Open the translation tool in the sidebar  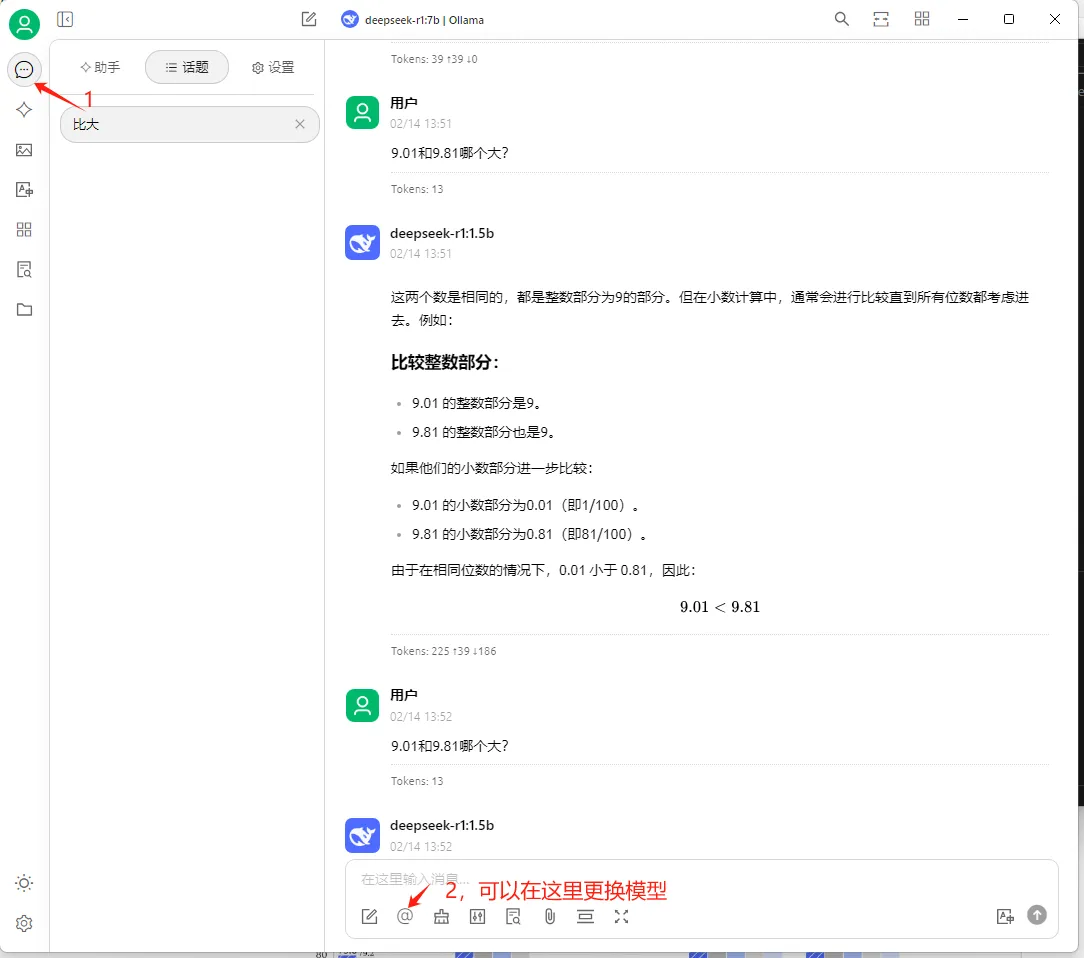pyautogui.click(x=24, y=189)
